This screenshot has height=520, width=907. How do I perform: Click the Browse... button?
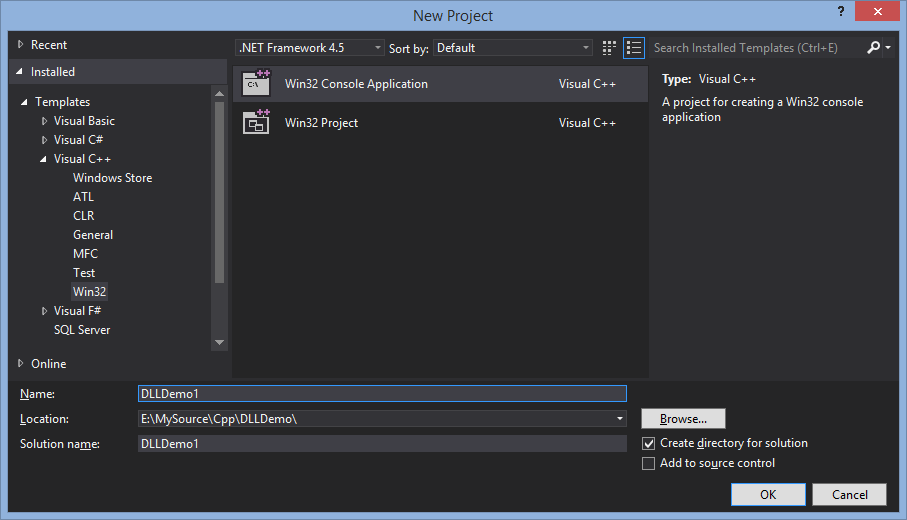(x=683, y=419)
